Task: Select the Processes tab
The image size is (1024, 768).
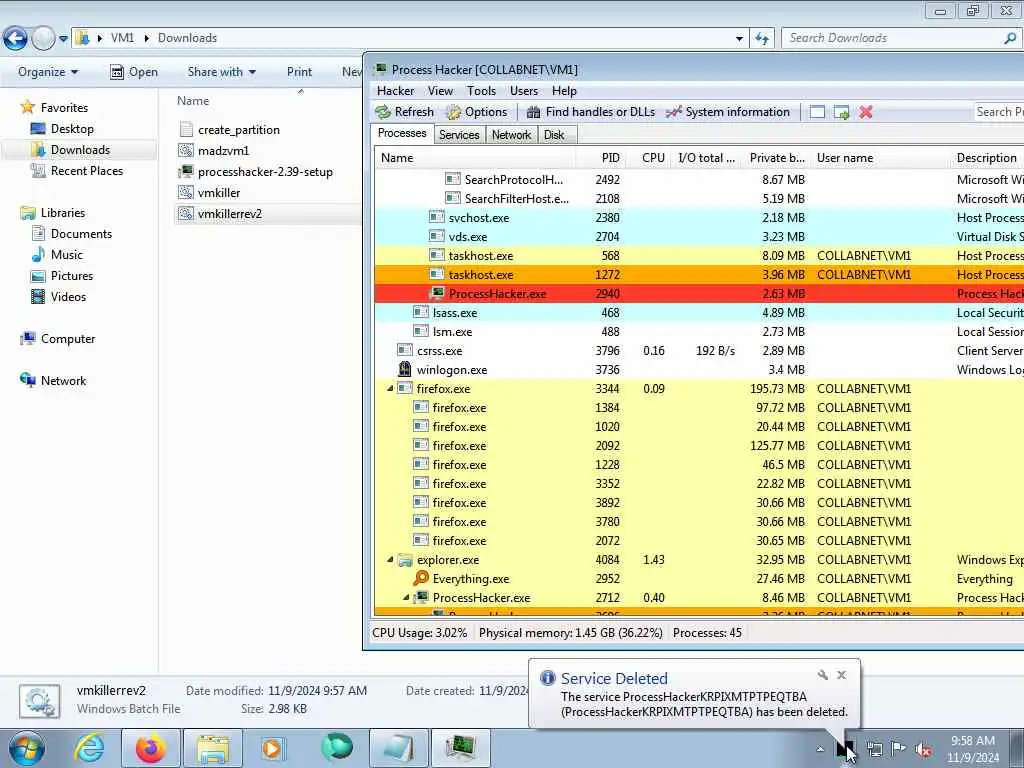Action: tap(402, 133)
